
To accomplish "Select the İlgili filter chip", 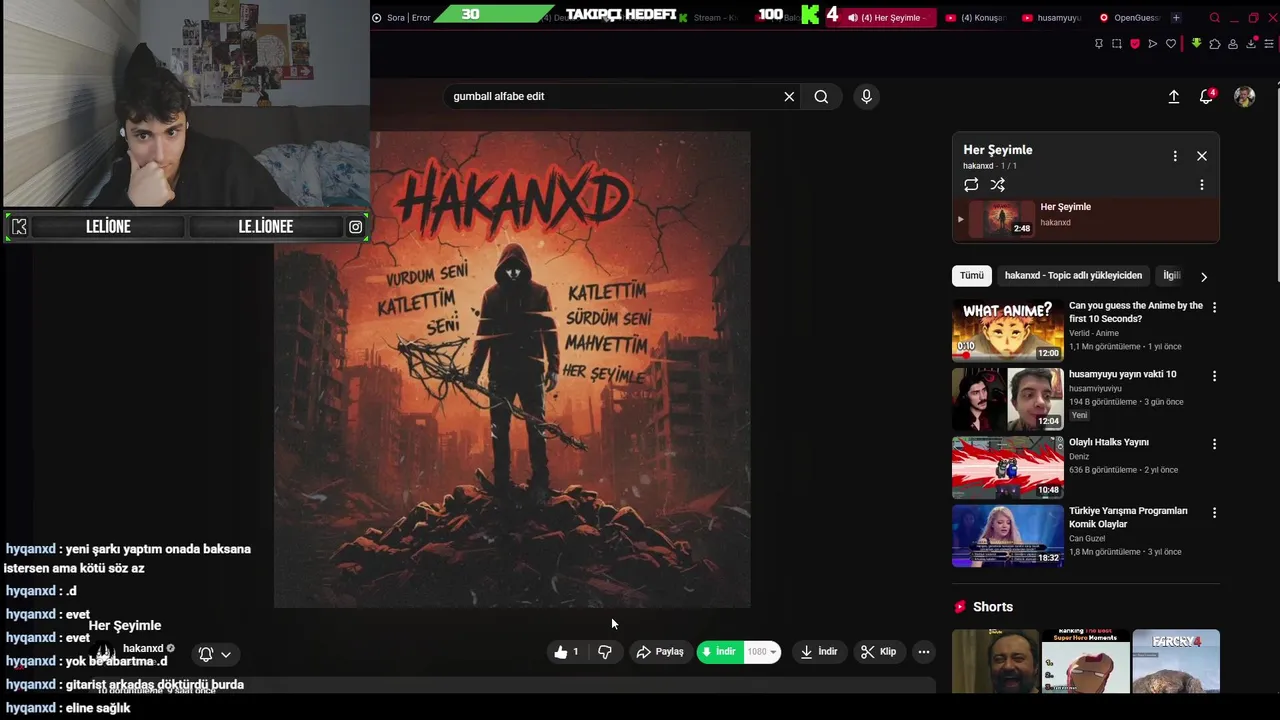I will pyautogui.click(x=1171, y=276).
